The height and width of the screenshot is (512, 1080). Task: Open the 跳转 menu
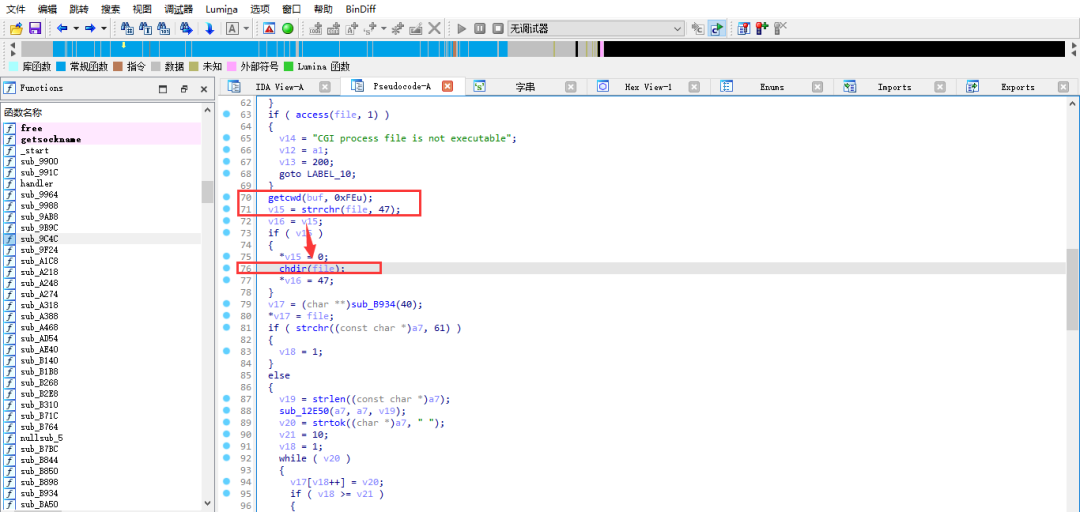(x=79, y=9)
